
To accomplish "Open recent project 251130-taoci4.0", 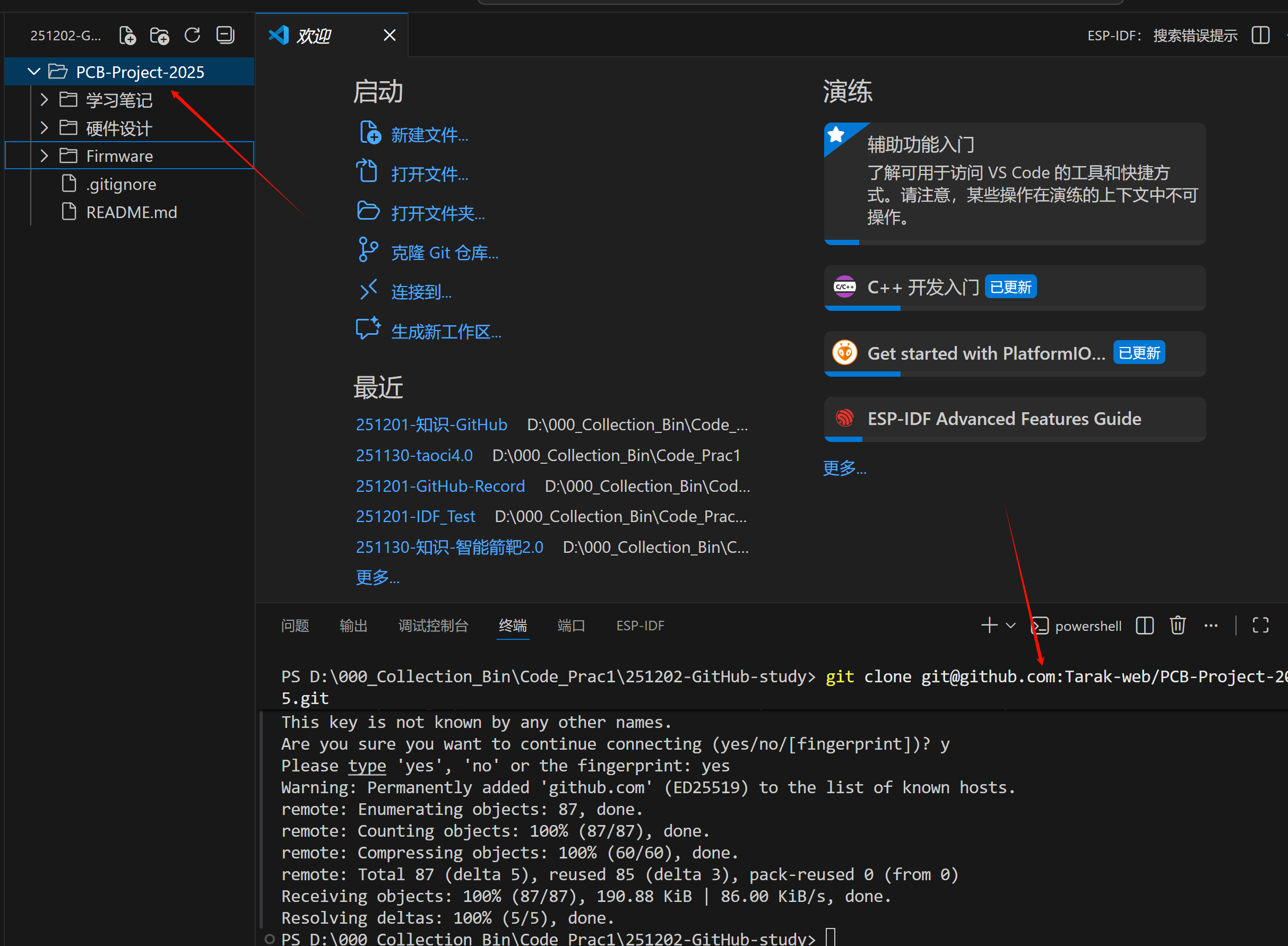I will click(x=414, y=455).
